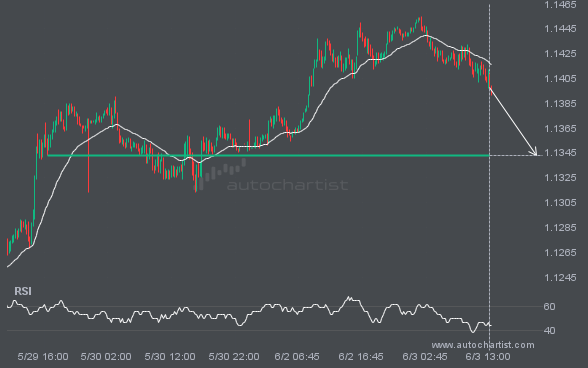This screenshot has width=588, height=368.
Task: Click the 1.1425 price axis label
Action: [x=560, y=54]
